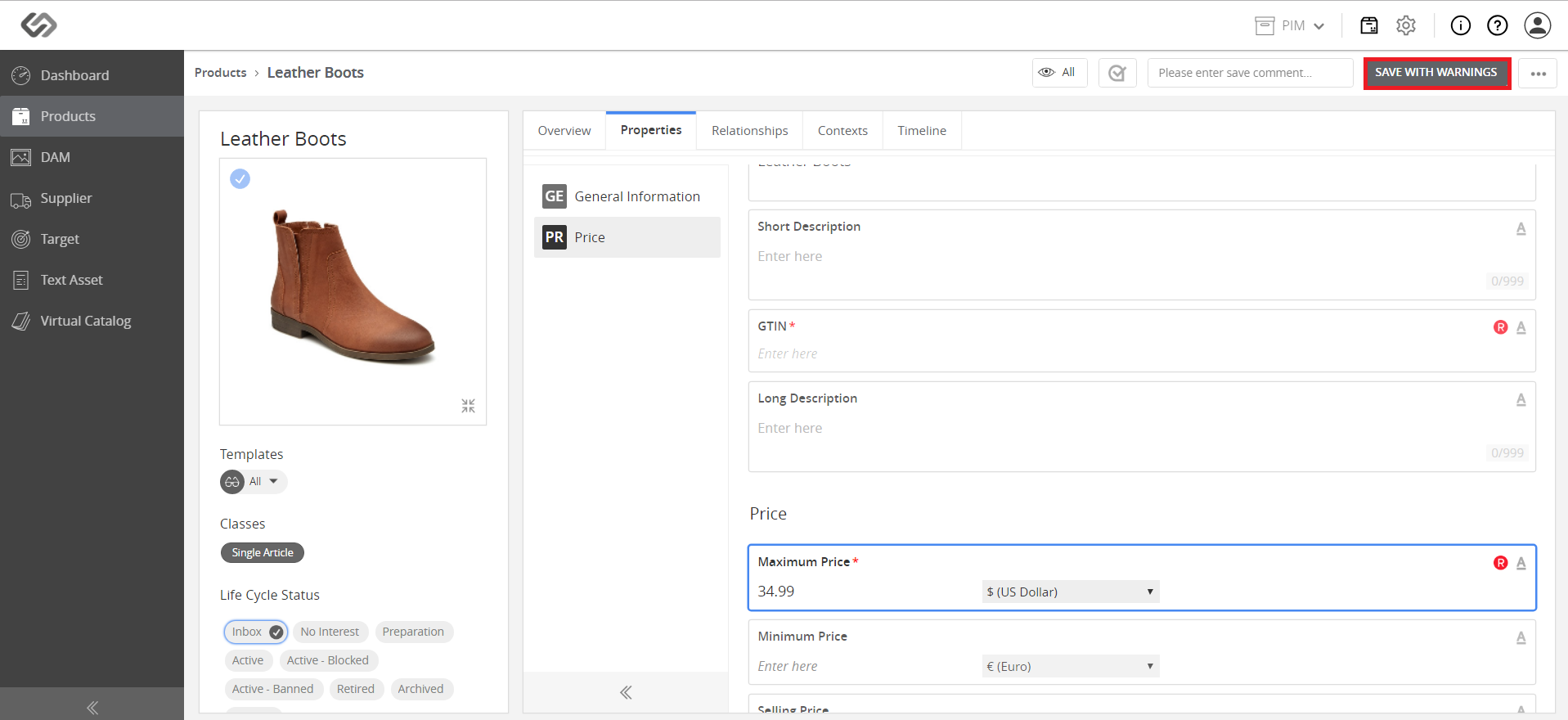Screen dimensions: 1568x720
Task: Open the more options ellipsis menu
Action: [x=1538, y=73]
